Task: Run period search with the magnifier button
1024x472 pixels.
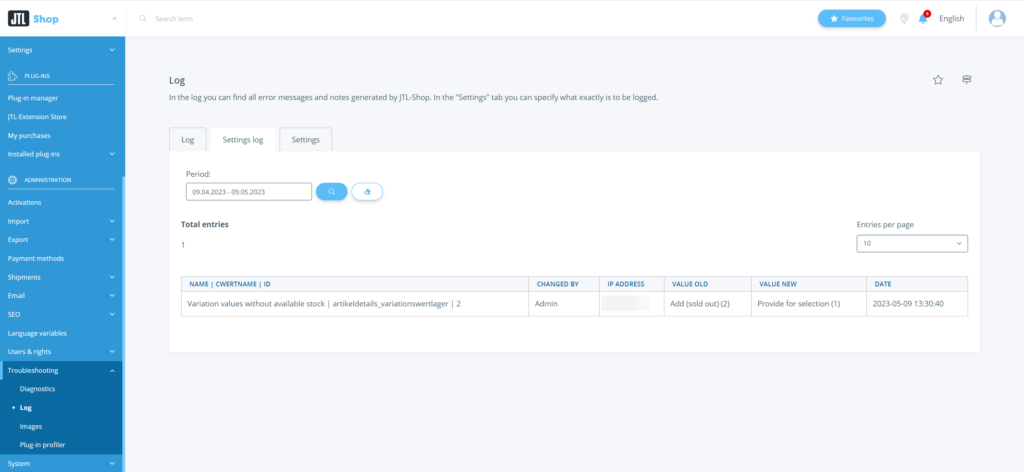Action: click(x=331, y=191)
